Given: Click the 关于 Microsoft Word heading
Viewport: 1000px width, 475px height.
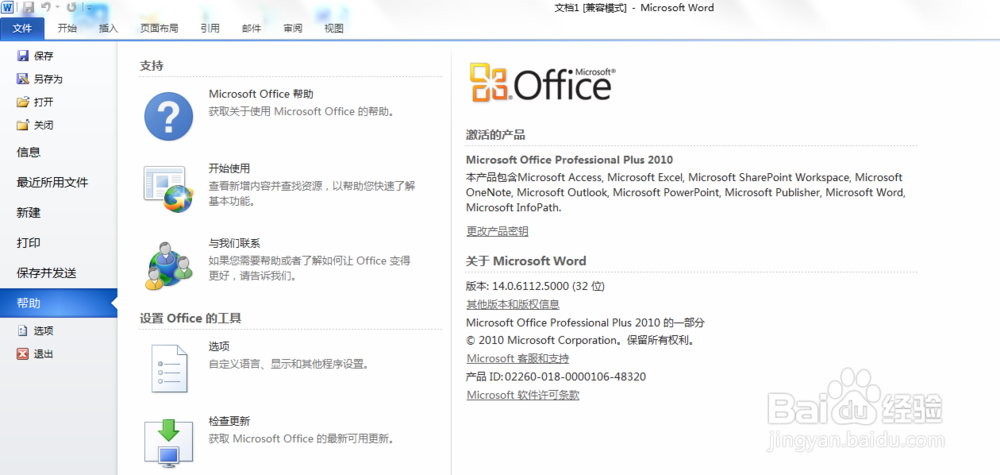Looking at the screenshot, I should (526, 261).
